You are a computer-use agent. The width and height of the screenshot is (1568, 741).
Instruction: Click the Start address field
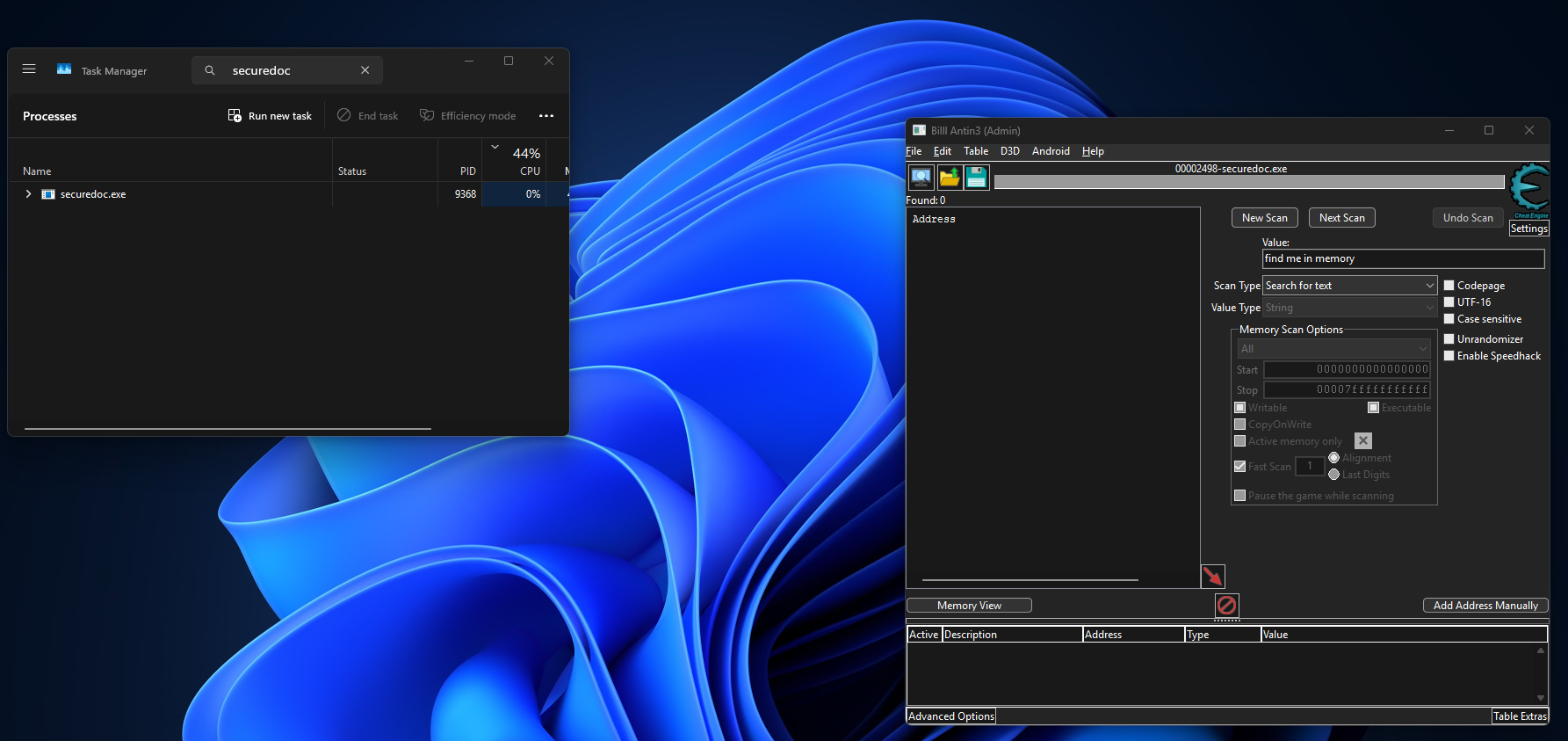(1347, 370)
